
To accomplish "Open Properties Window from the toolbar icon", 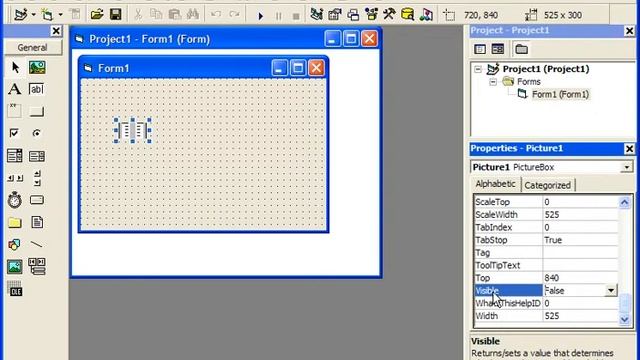I will point(335,15).
